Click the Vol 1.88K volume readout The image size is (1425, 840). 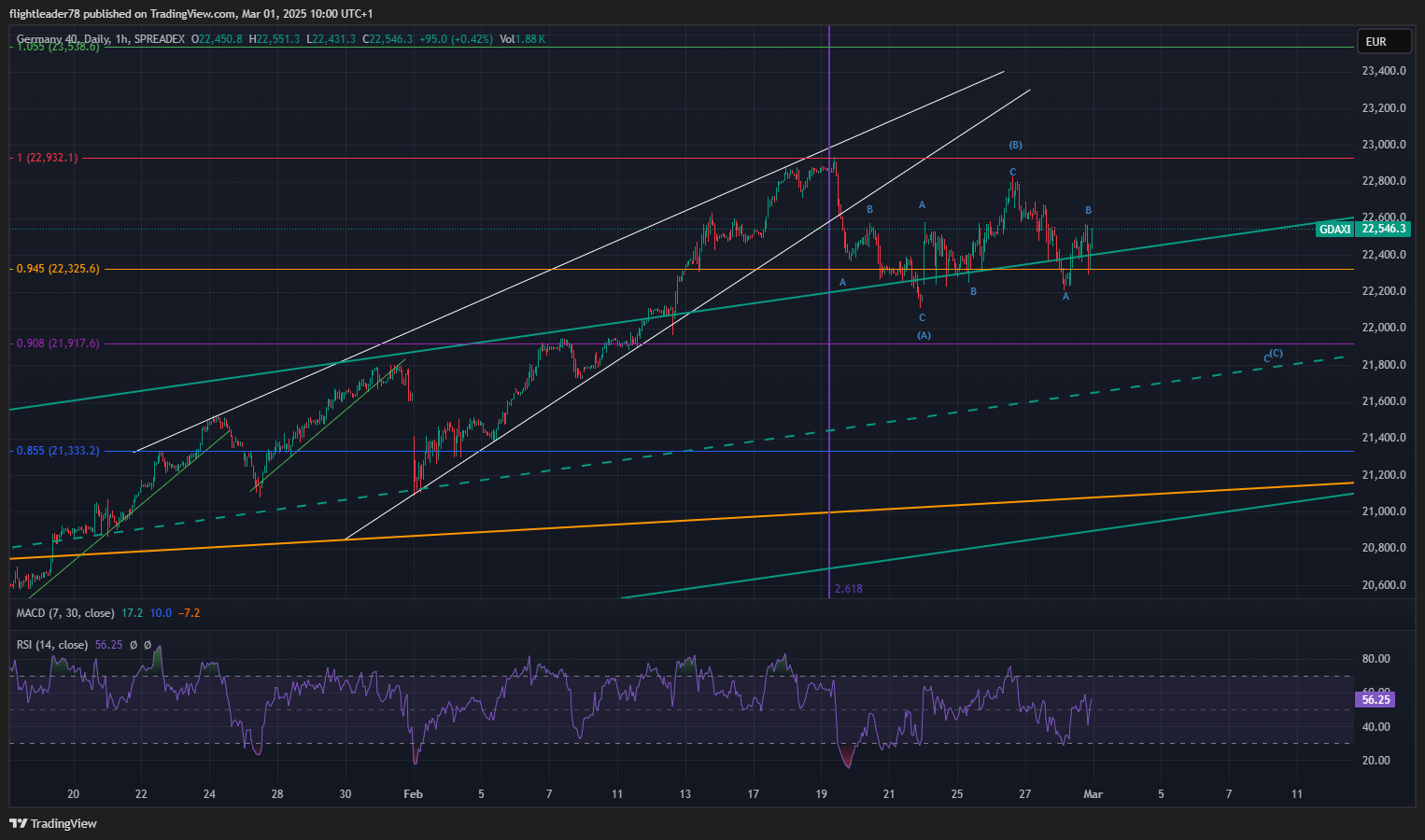point(522,39)
